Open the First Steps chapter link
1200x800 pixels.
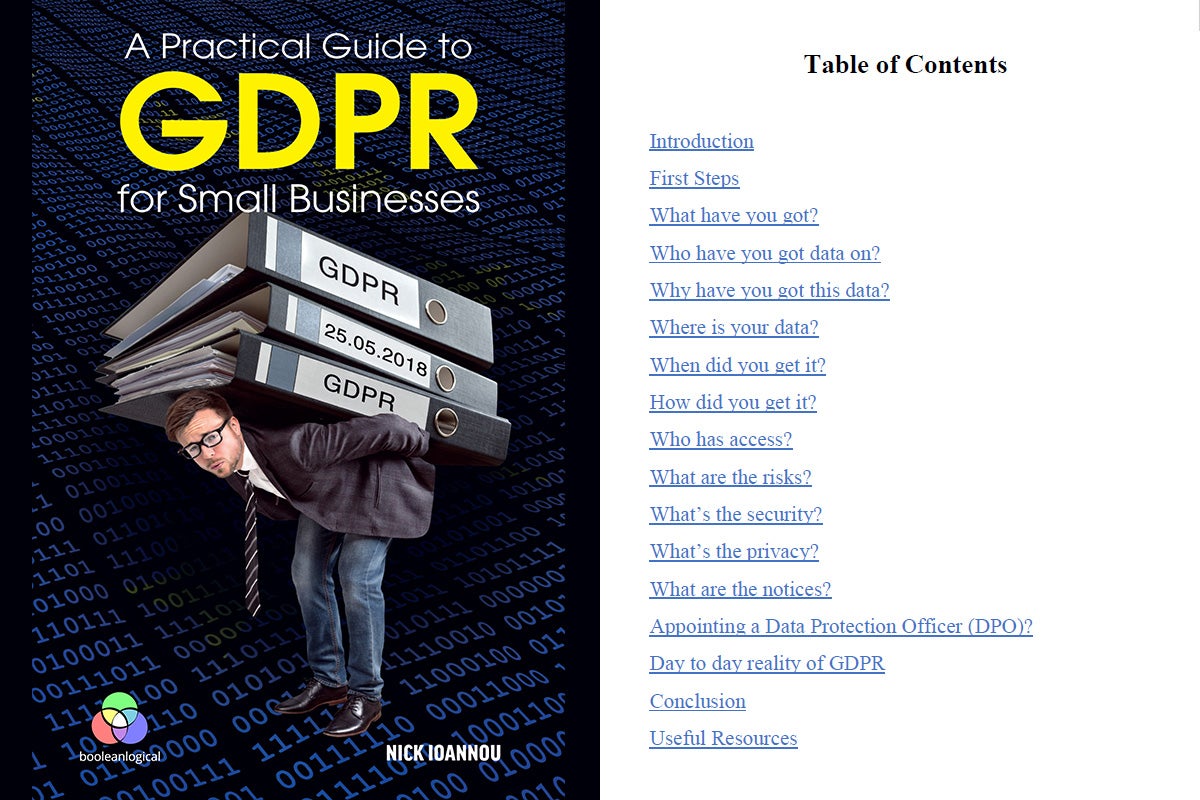click(x=694, y=179)
